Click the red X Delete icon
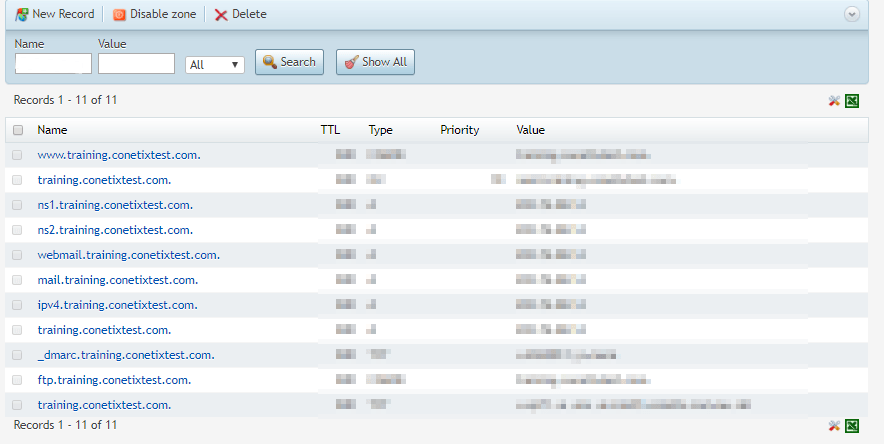The height and width of the screenshot is (444, 884). tap(221, 15)
